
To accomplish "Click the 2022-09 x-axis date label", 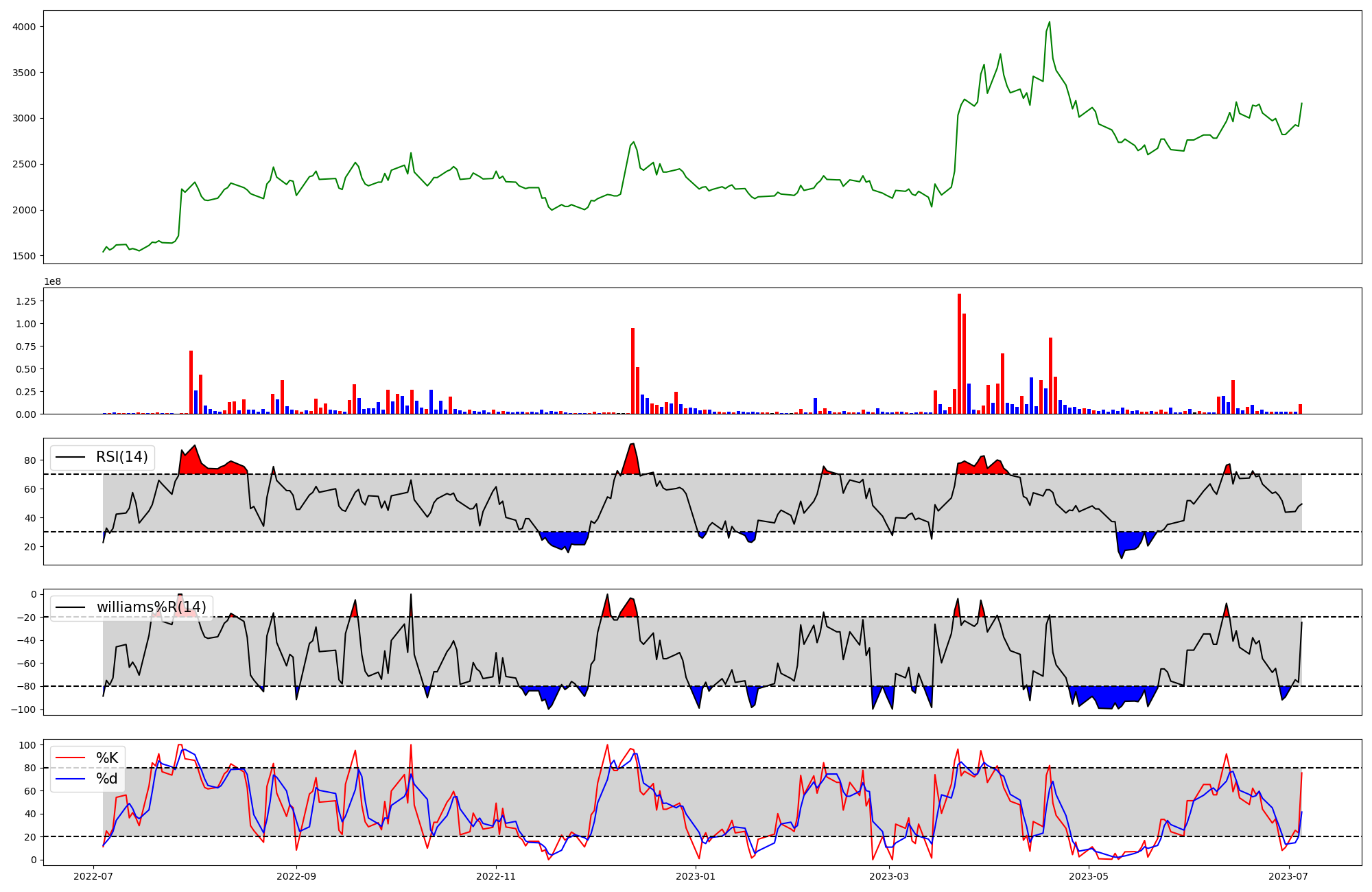I will click(x=296, y=876).
